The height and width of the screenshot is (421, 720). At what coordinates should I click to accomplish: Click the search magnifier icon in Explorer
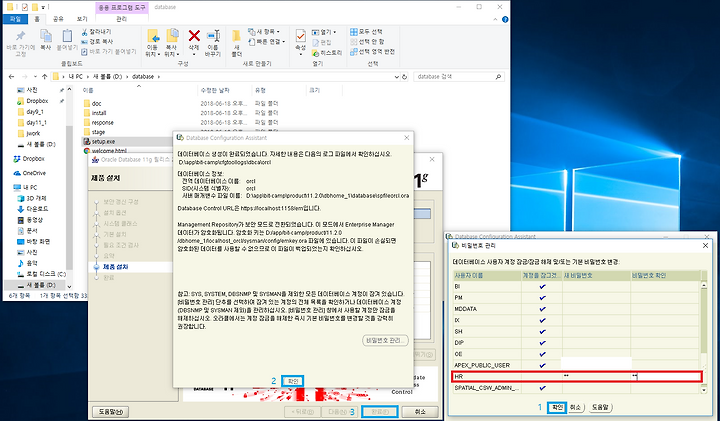[498, 77]
